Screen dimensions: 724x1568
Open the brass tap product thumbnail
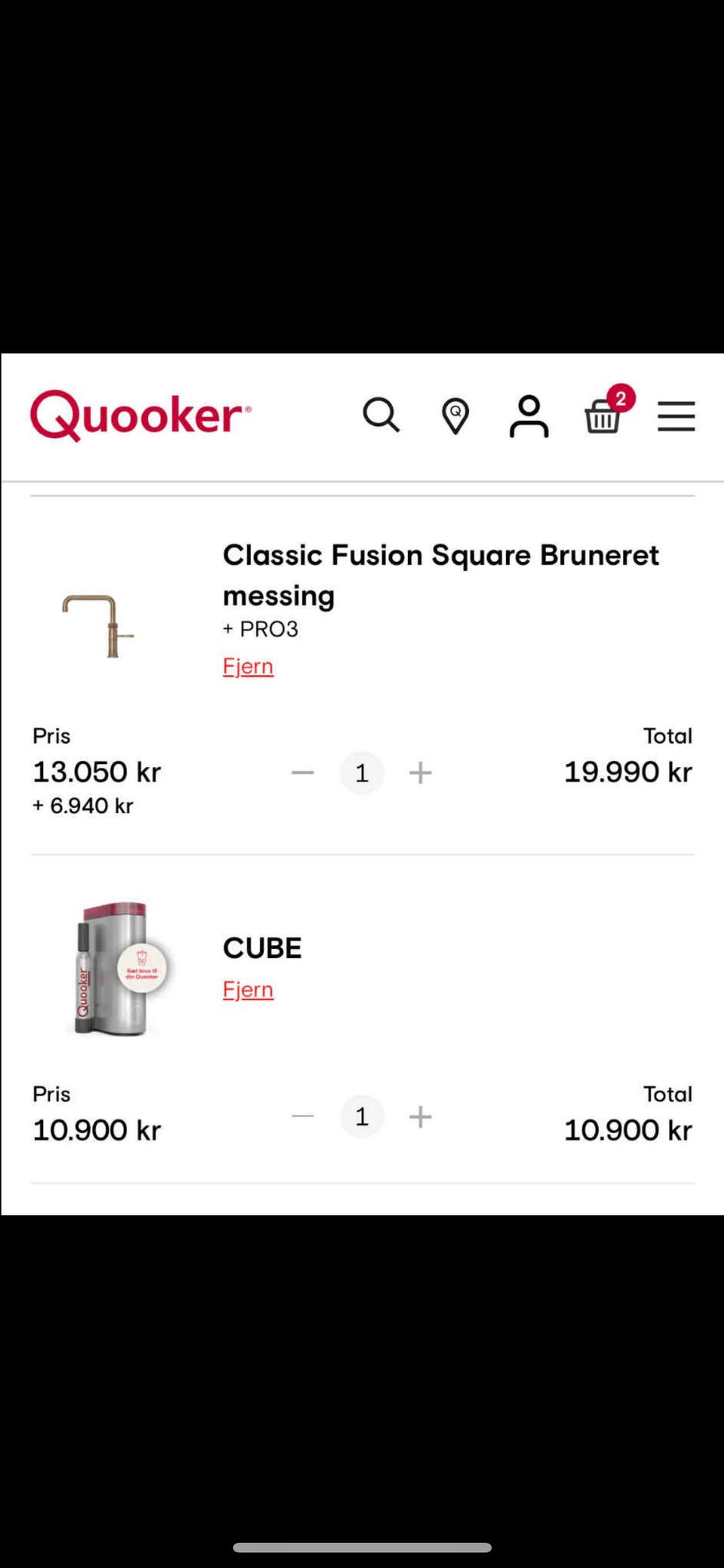(x=98, y=626)
